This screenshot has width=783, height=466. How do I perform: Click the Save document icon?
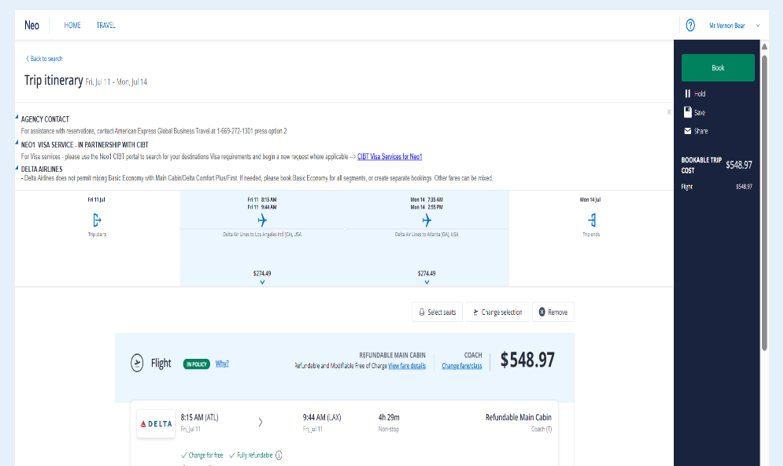[688, 112]
